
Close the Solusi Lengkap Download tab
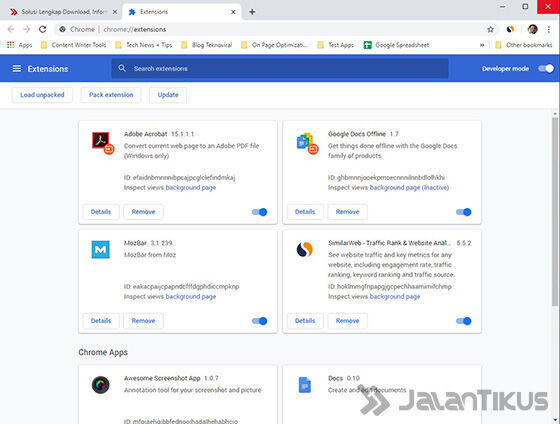point(115,12)
